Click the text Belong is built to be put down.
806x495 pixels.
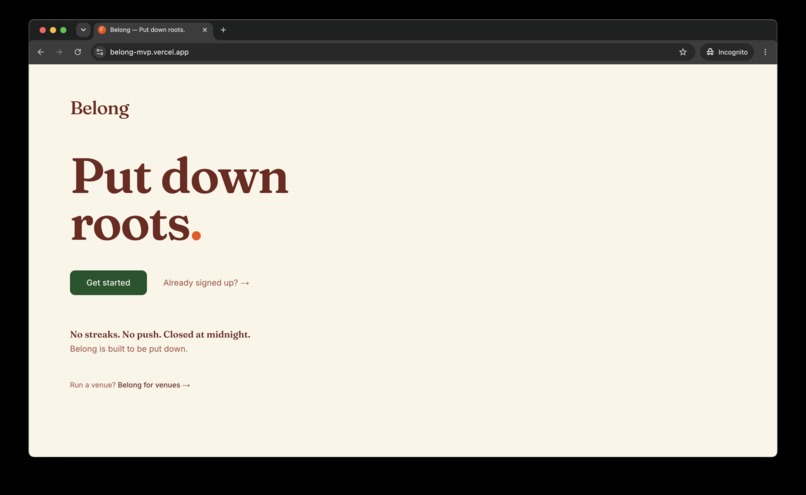tap(129, 349)
